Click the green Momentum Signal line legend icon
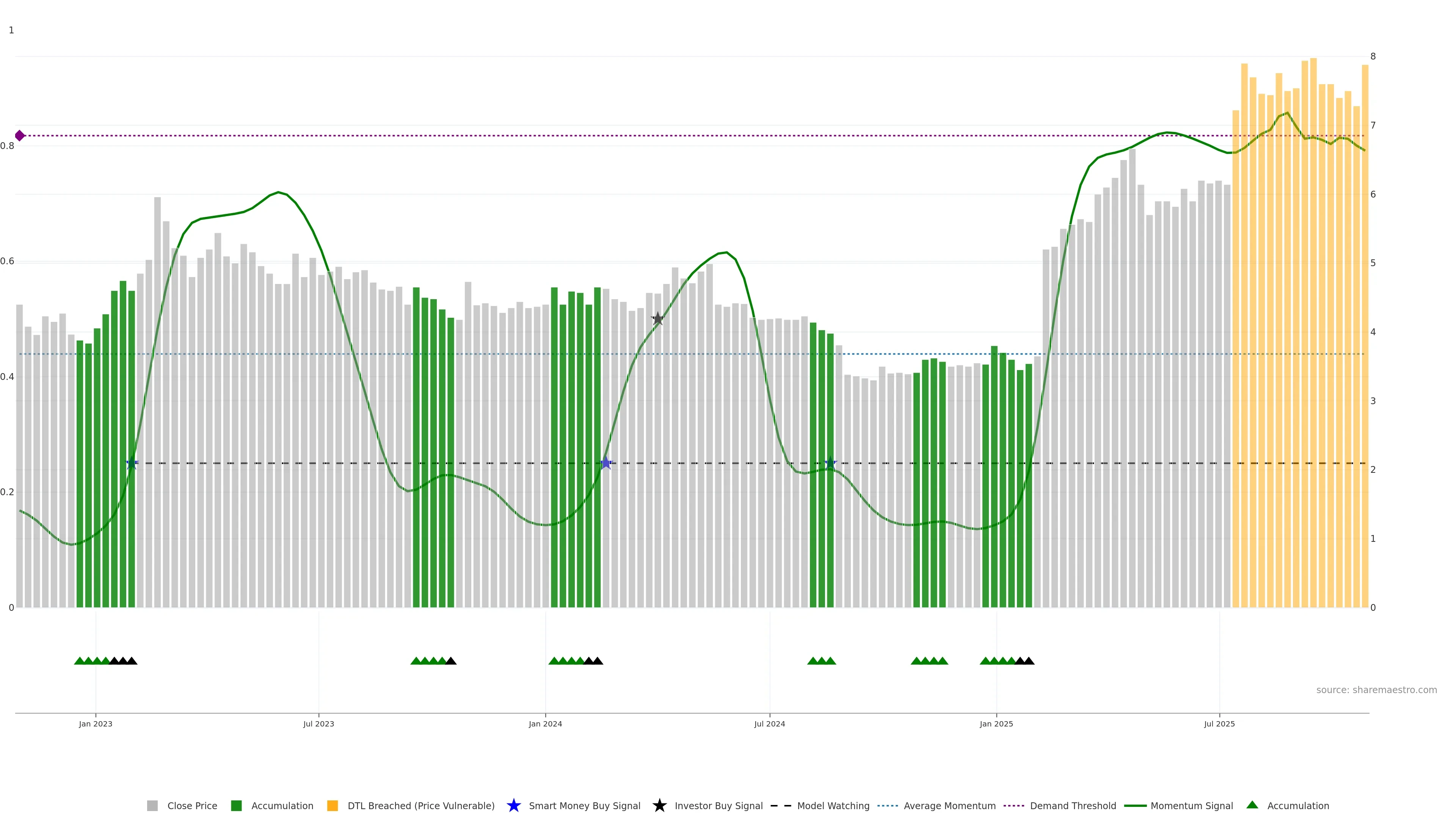 (x=1135, y=805)
